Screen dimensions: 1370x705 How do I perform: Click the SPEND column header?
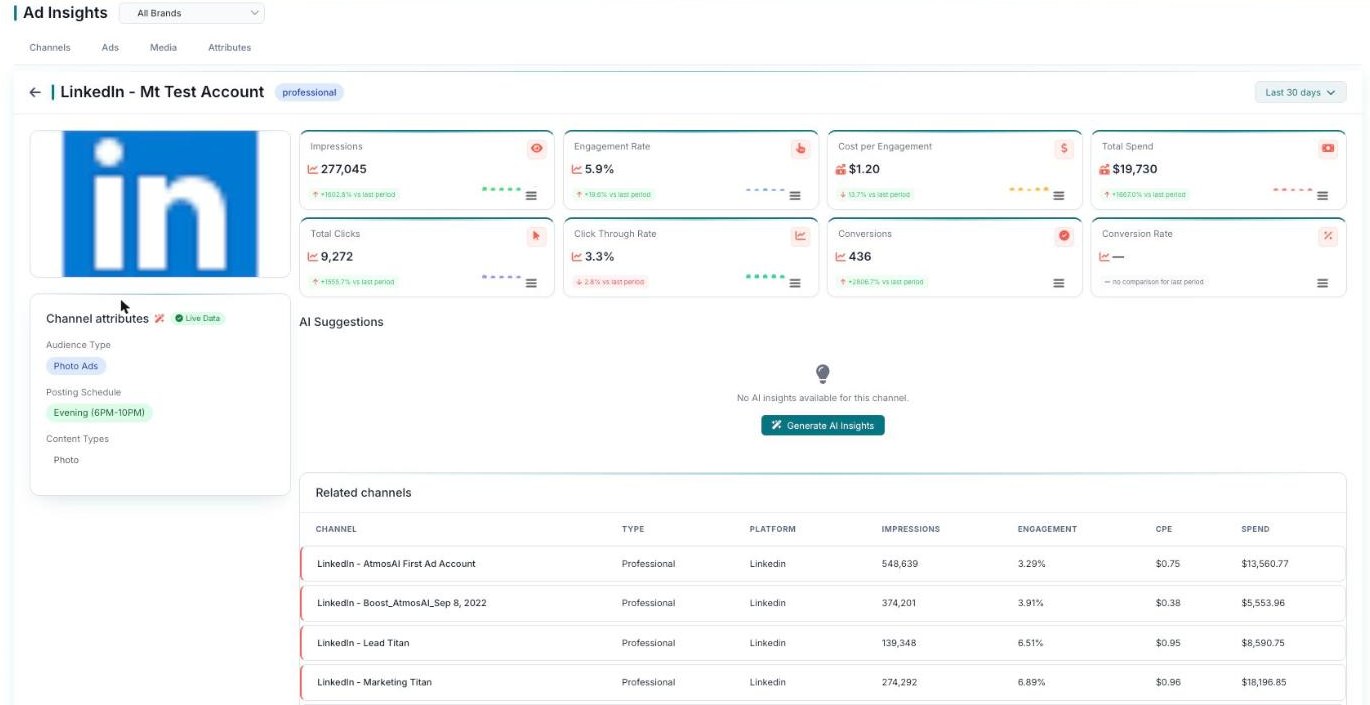pyautogui.click(x=1255, y=529)
